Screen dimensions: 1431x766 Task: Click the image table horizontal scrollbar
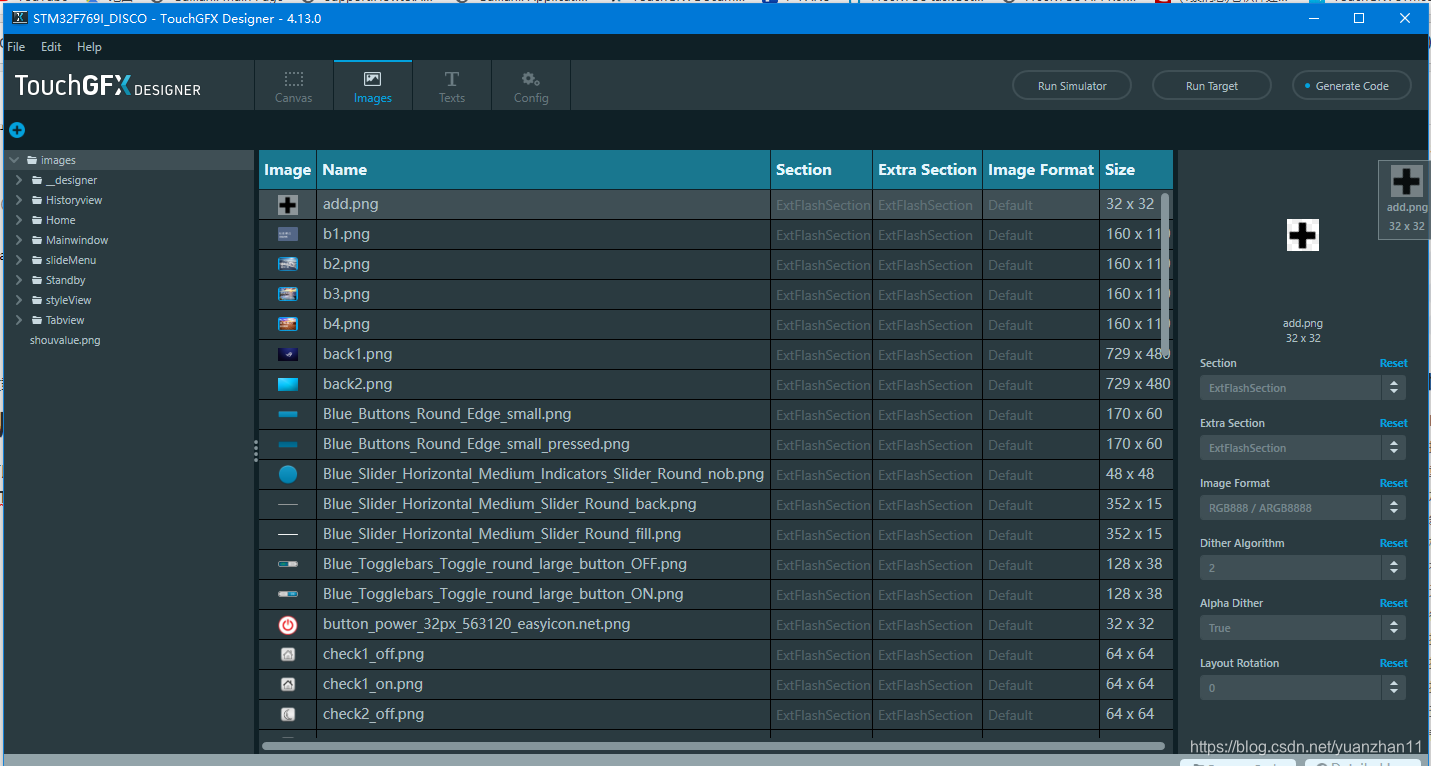click(713, 746)
